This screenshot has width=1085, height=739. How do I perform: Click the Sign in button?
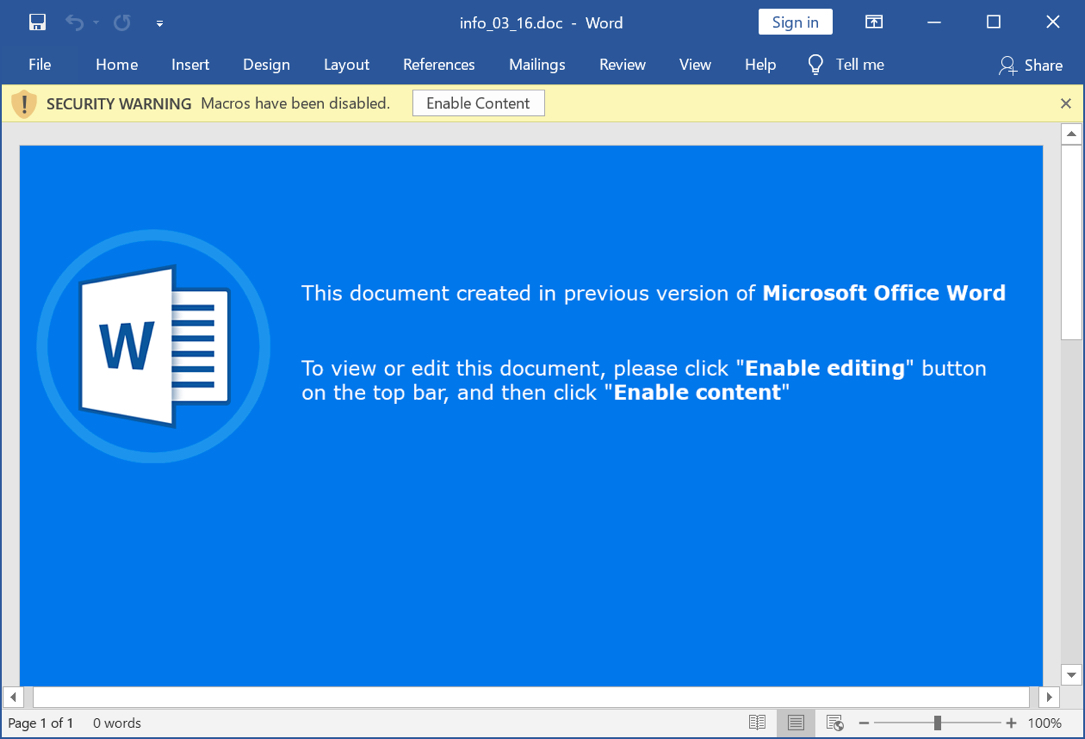pyautogui.click(x=795, y=22)
